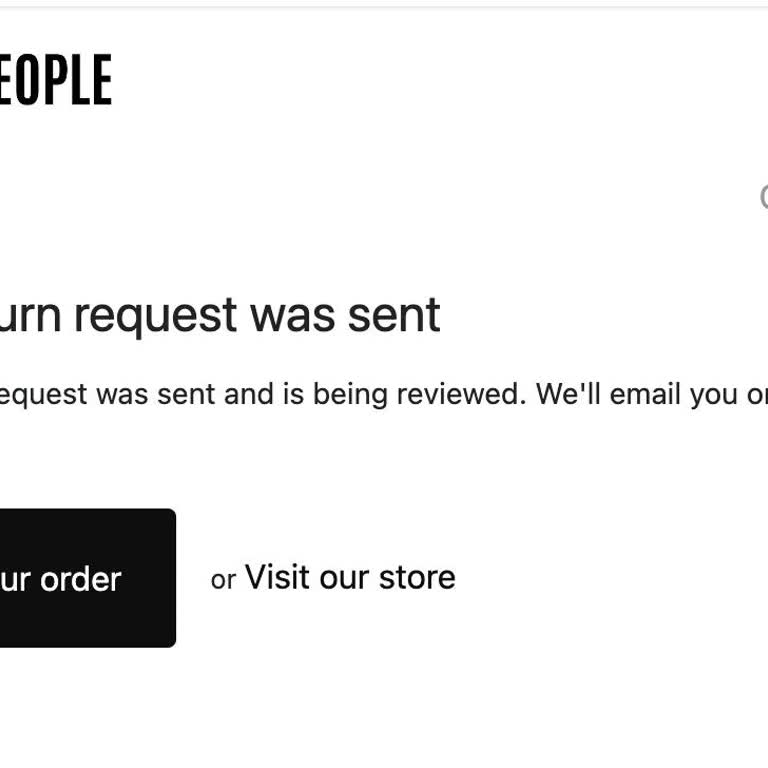Open the store via 'Visit our store'

point(349,578)
